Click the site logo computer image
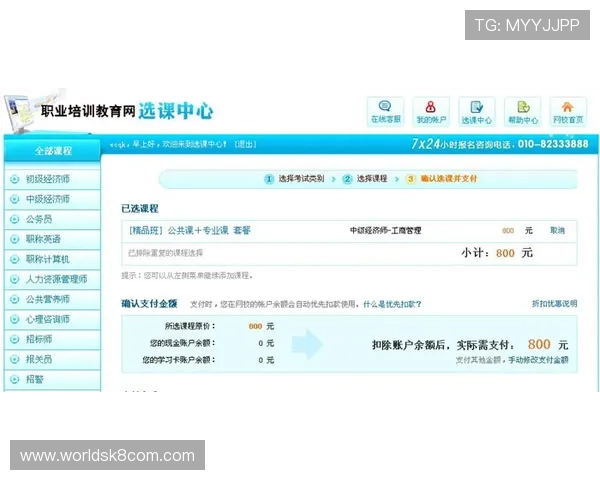The height and width of the screenshot is (480, 600). point(22,112)
